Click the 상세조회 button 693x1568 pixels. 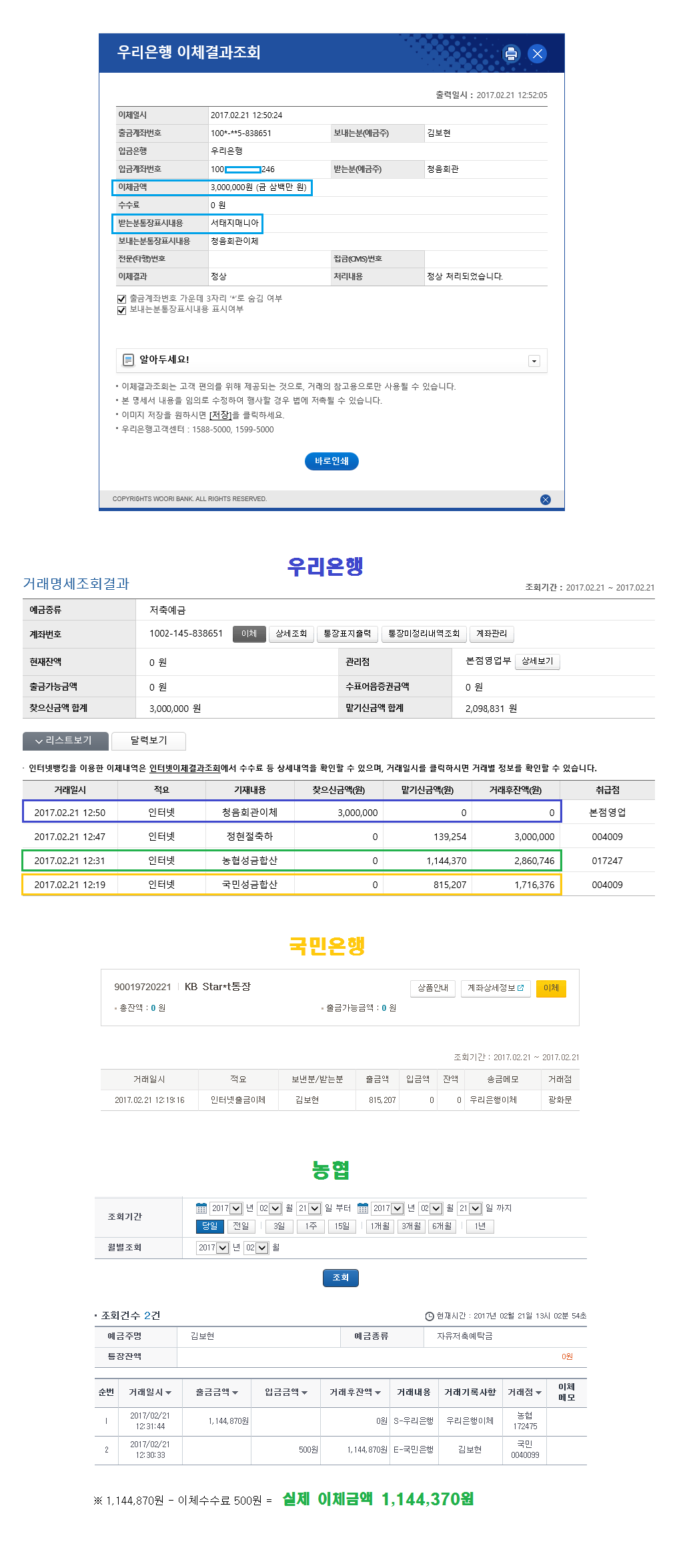coord(291,634)
